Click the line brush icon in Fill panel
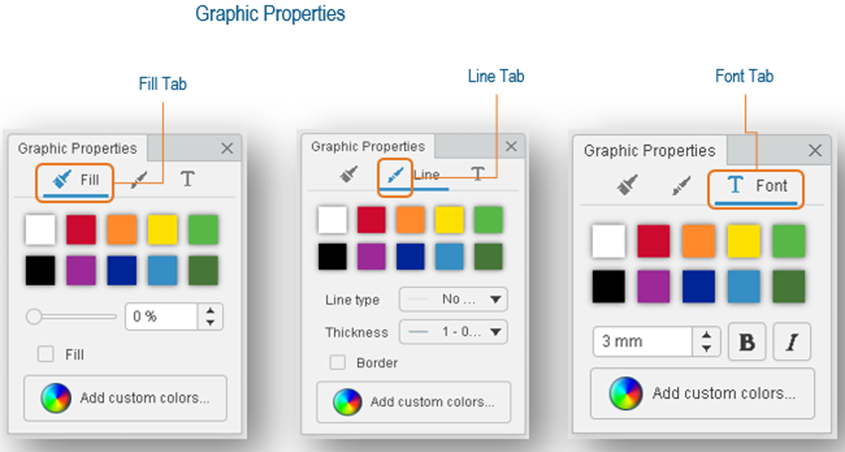This screenshot has height=452, width=845. 140,179
